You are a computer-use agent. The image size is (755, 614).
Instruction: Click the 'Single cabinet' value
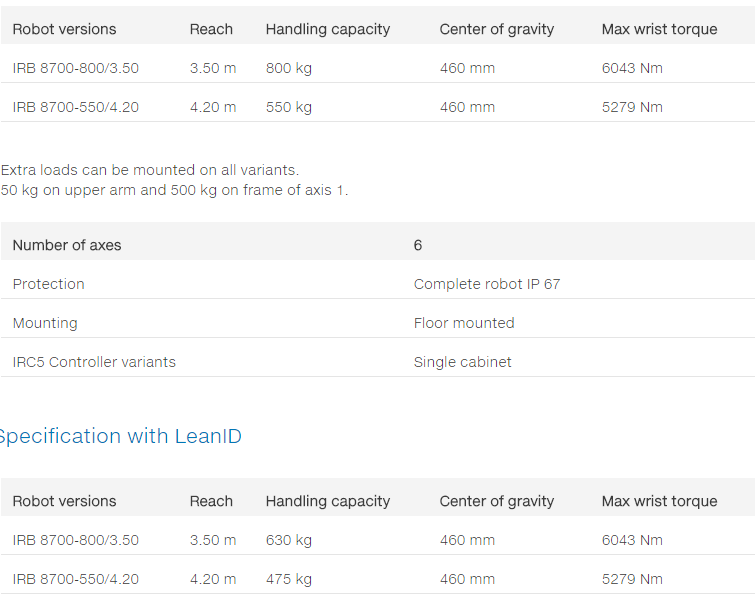point(462,362)
